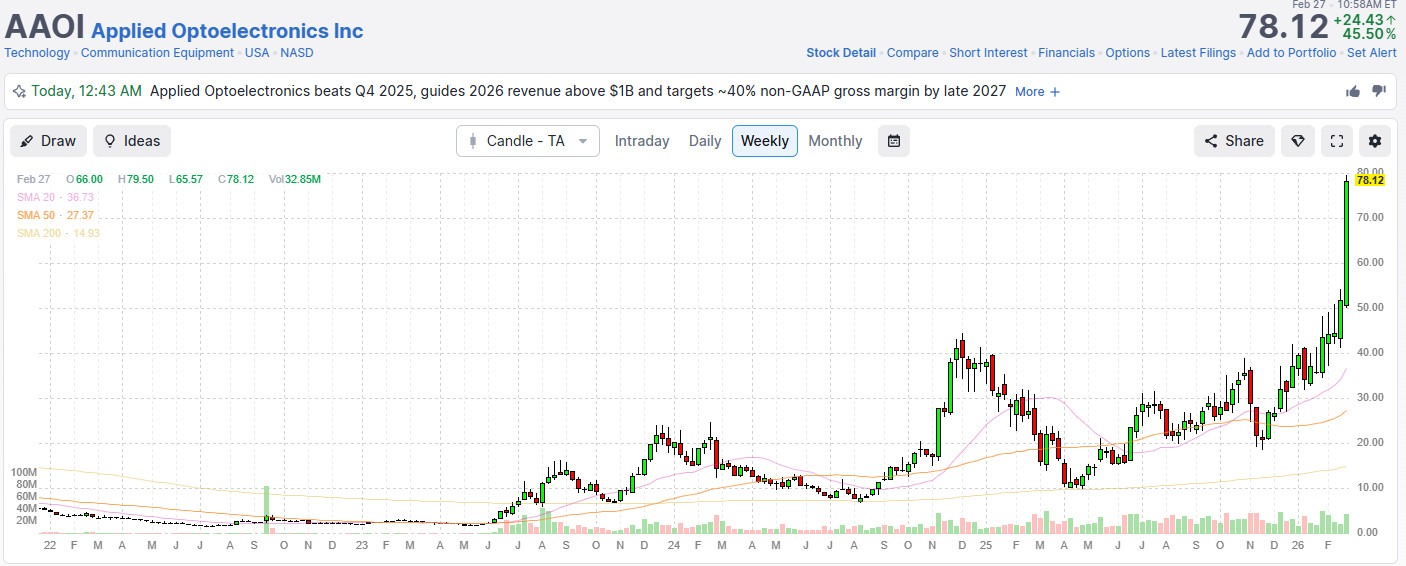Open the Financials tab link
This screenshot has height=566, width=1406.
click(x=1066, y=53)
